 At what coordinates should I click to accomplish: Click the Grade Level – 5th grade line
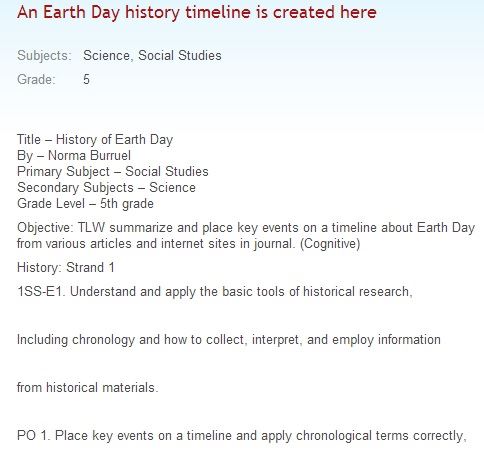pyautogui.click(x=85, y=203)
